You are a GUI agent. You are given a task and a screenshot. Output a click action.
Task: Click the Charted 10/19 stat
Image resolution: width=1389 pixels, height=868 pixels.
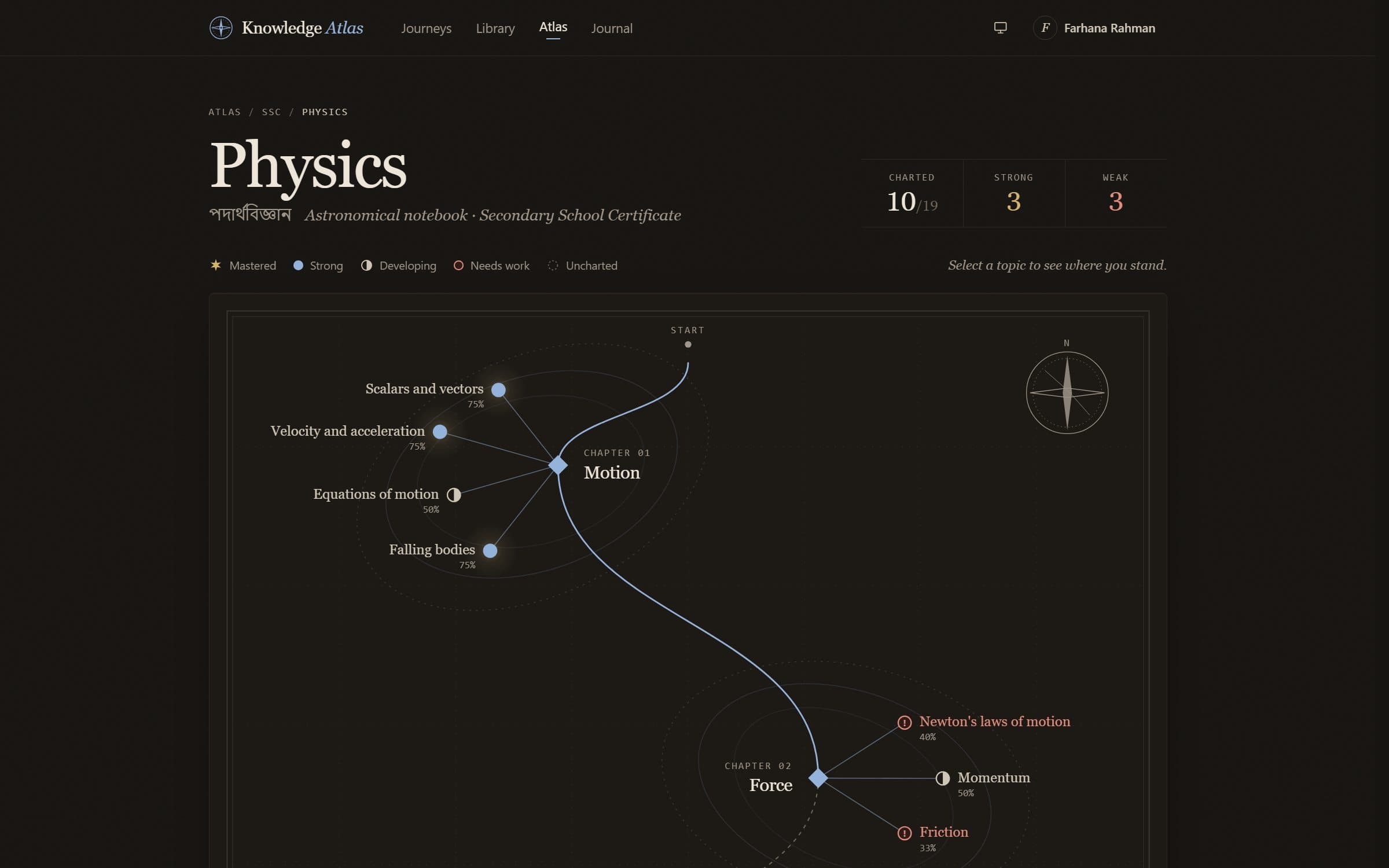coord(912,193)
